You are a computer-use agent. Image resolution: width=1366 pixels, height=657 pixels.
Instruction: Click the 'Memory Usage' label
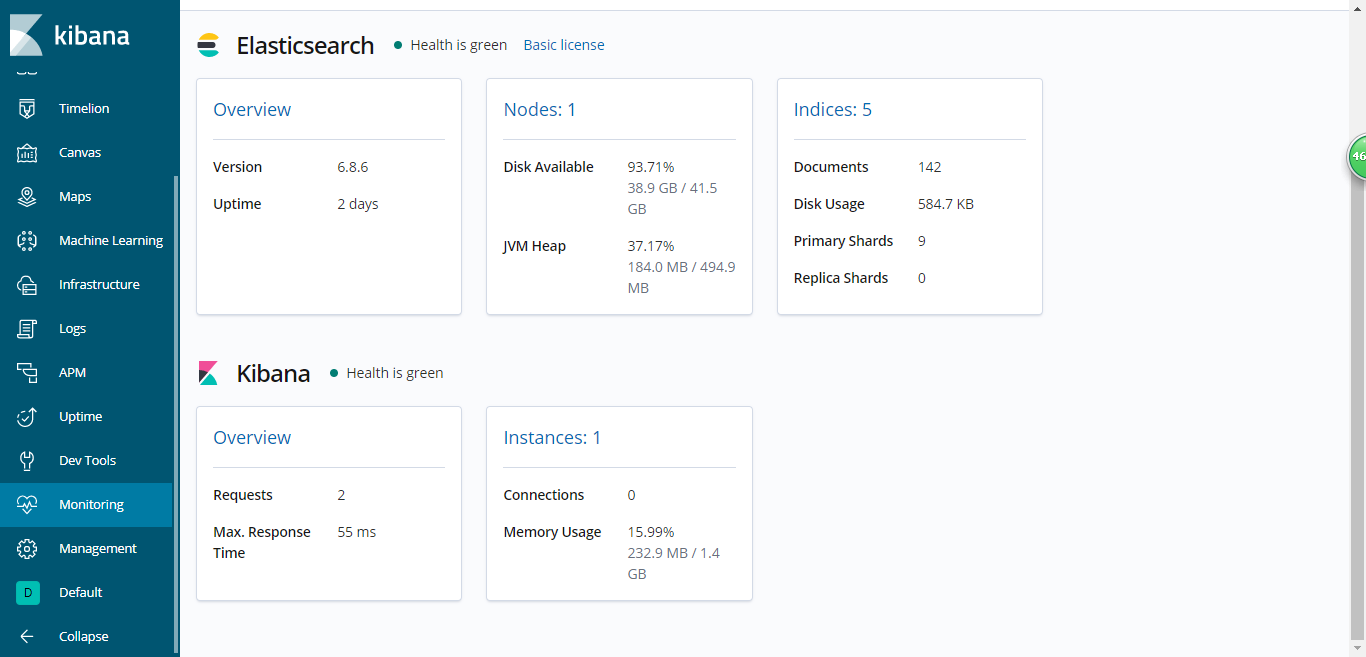click(553, 532)
